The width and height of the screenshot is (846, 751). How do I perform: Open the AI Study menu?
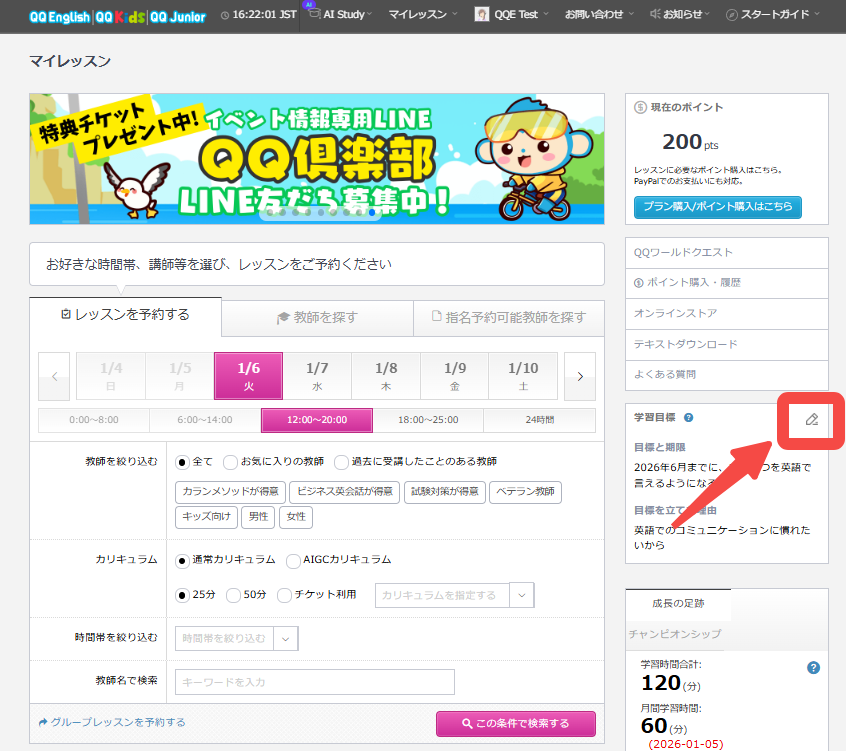tap(335, 15)
